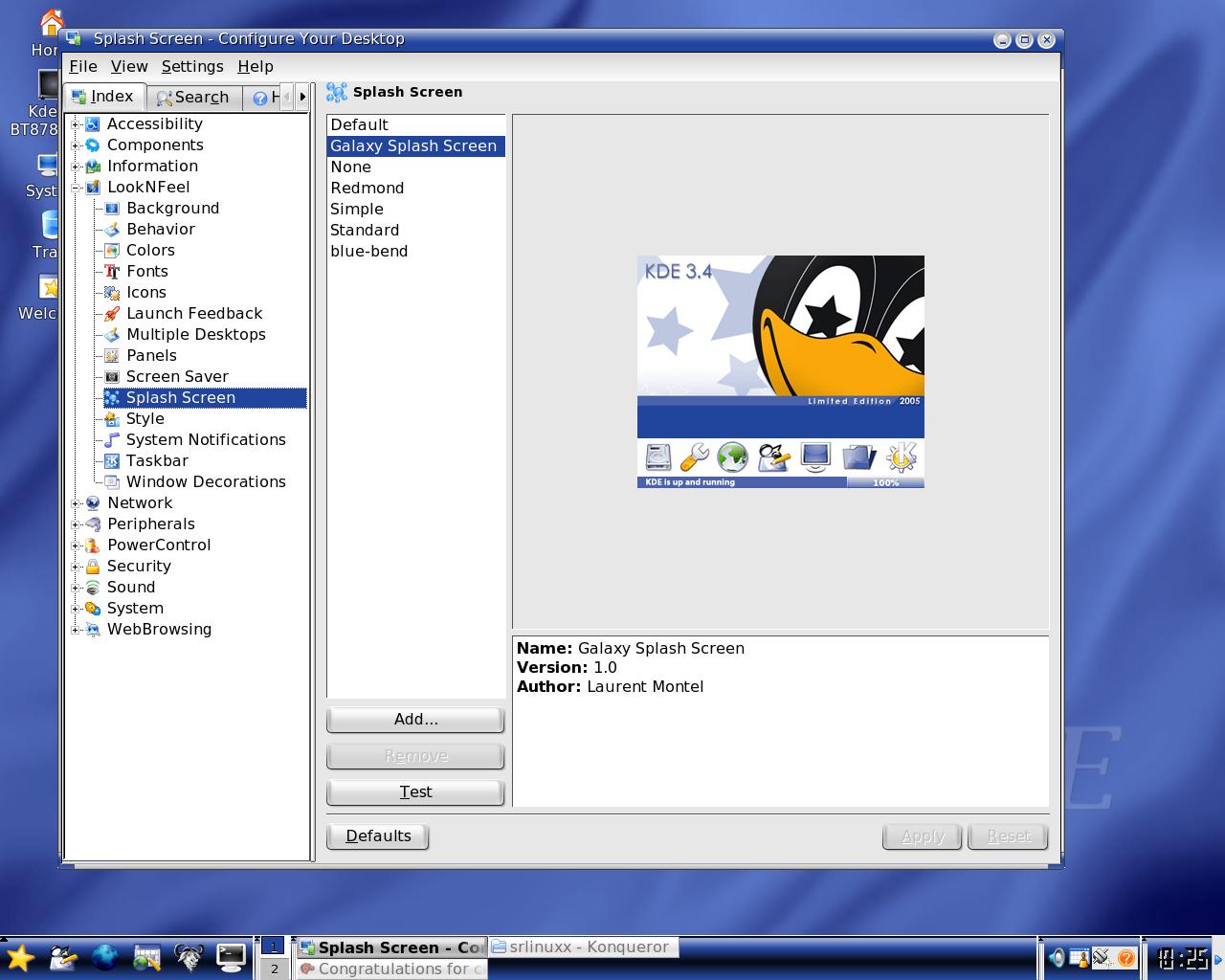Click the Test button
Screen dimensions: 1225x980
point(415,792)
